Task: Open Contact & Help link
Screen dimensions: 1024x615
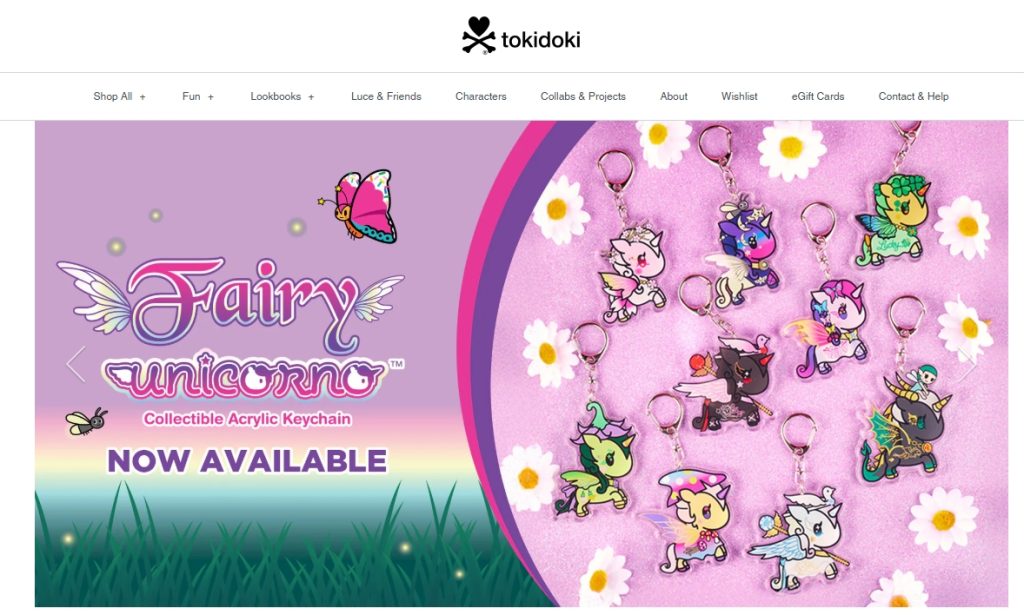Action: pos(913,96)
